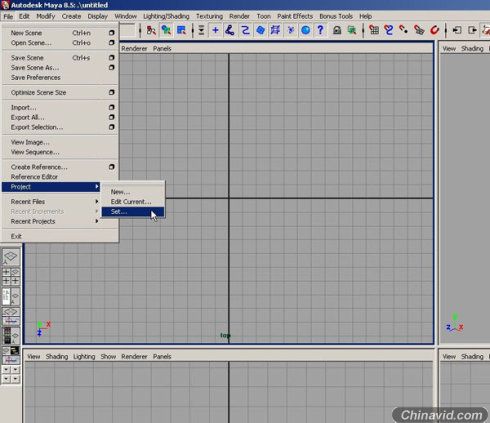
Task: Open the Lighting/Shading menu
Action: pos(166,16)
